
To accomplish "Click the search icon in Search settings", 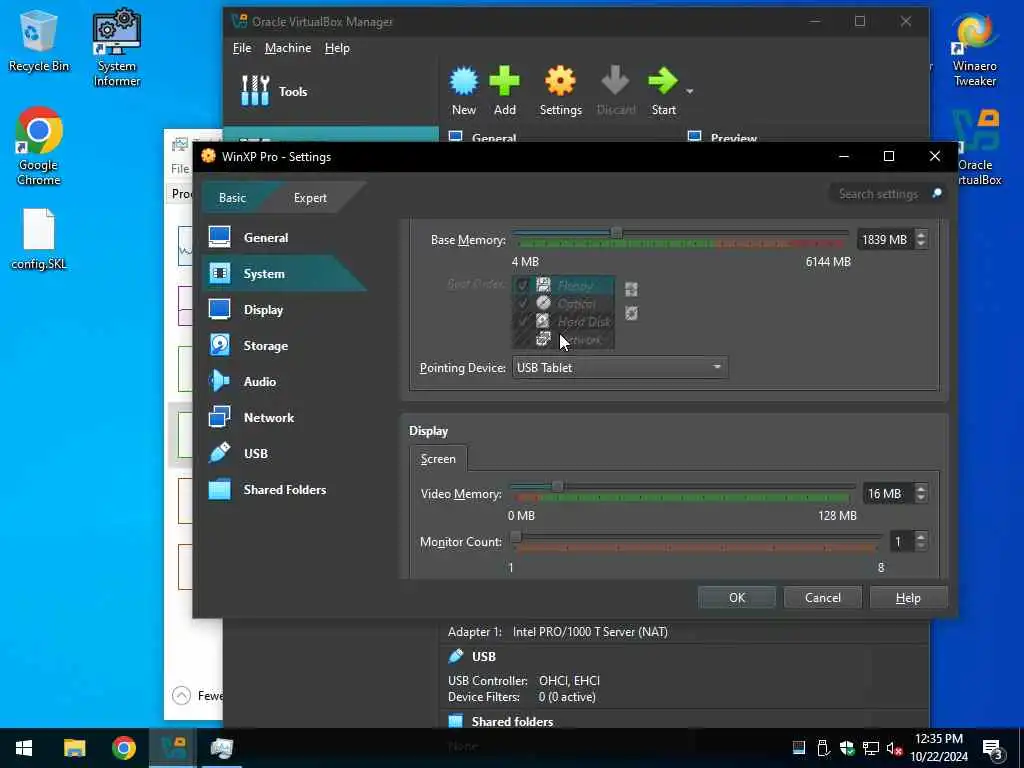I will pos(936,194).
